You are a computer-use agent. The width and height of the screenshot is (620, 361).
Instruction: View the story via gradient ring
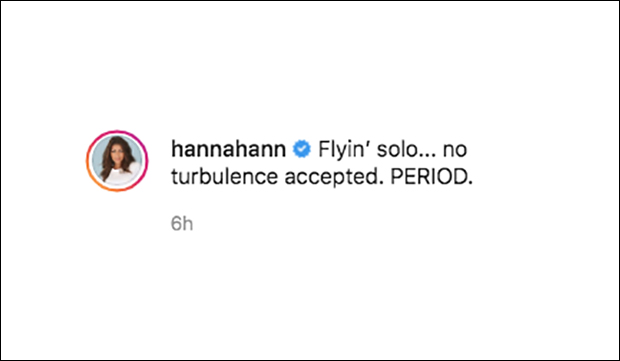(x=117, y=161)
